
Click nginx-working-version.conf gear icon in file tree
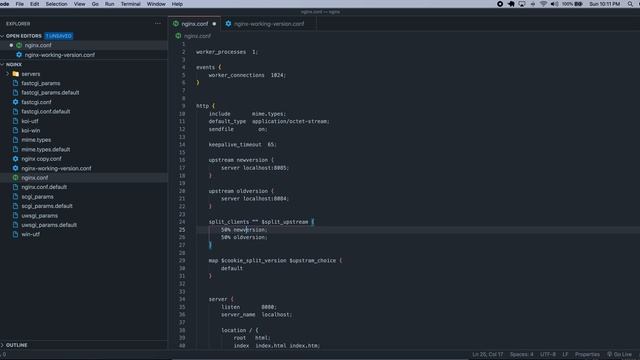click(x=16, y=168)
